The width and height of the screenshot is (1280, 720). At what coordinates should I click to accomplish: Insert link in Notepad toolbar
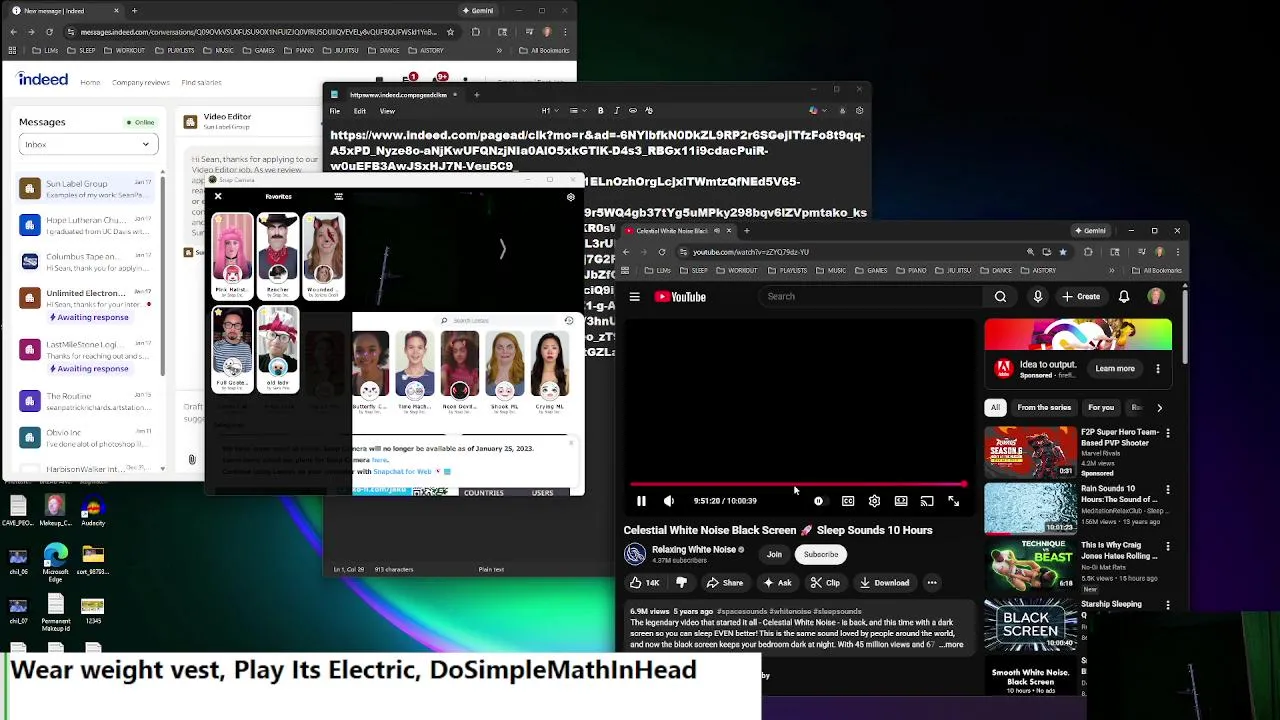click(632, 111)
